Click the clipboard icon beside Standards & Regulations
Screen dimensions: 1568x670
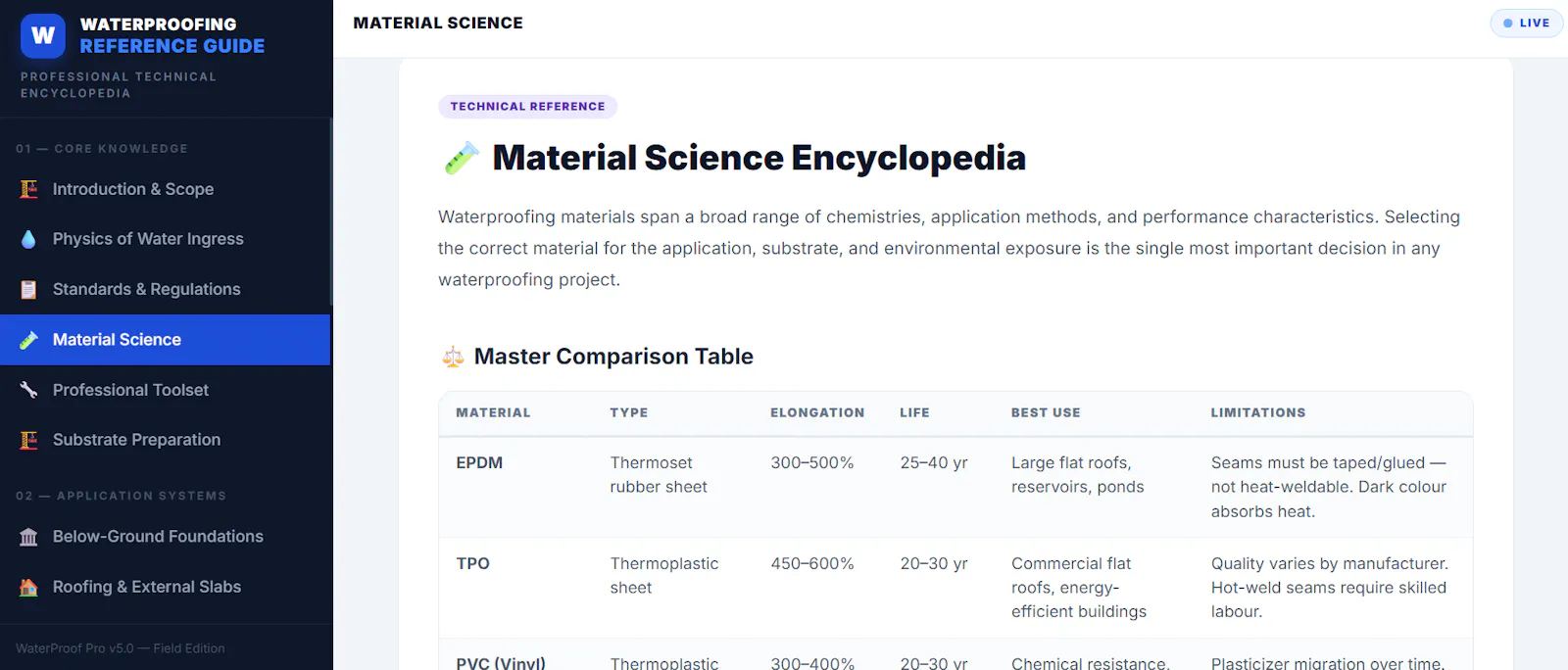click(29, 289)
